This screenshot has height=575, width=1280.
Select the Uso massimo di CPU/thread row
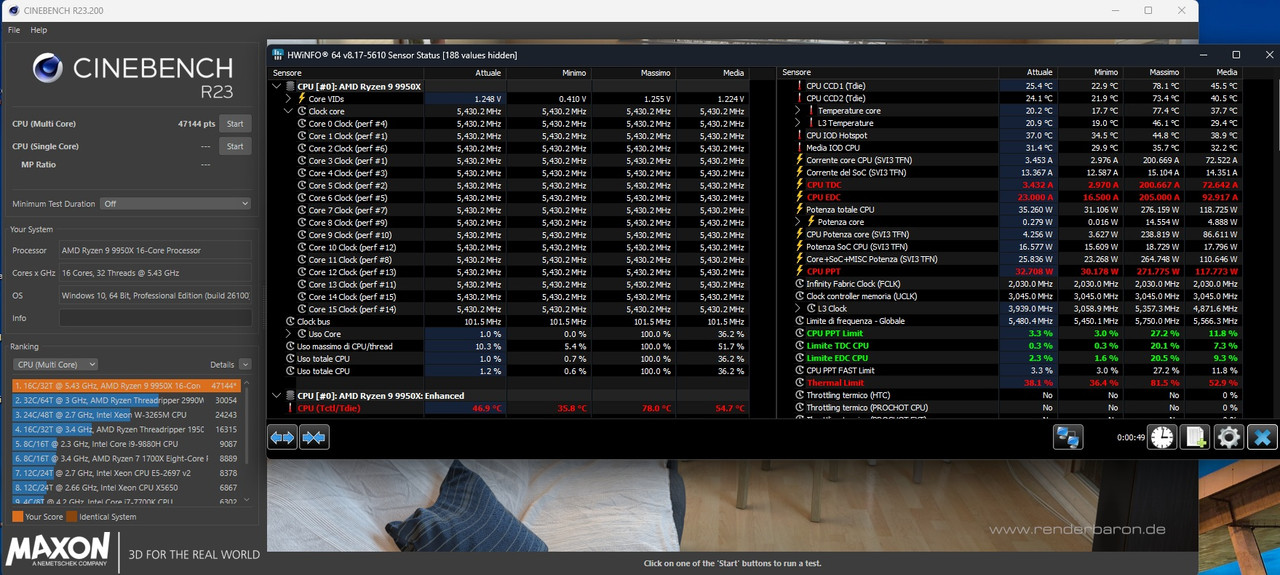pos(509,346)
